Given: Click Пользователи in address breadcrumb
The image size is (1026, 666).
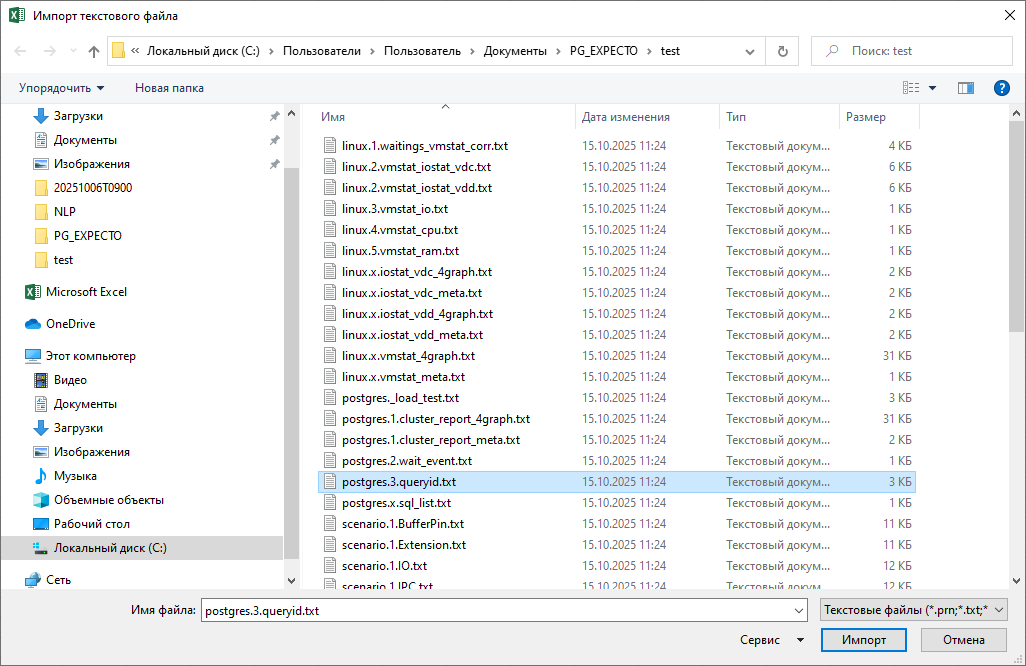Looking at the screenshot, I should 322,51.
